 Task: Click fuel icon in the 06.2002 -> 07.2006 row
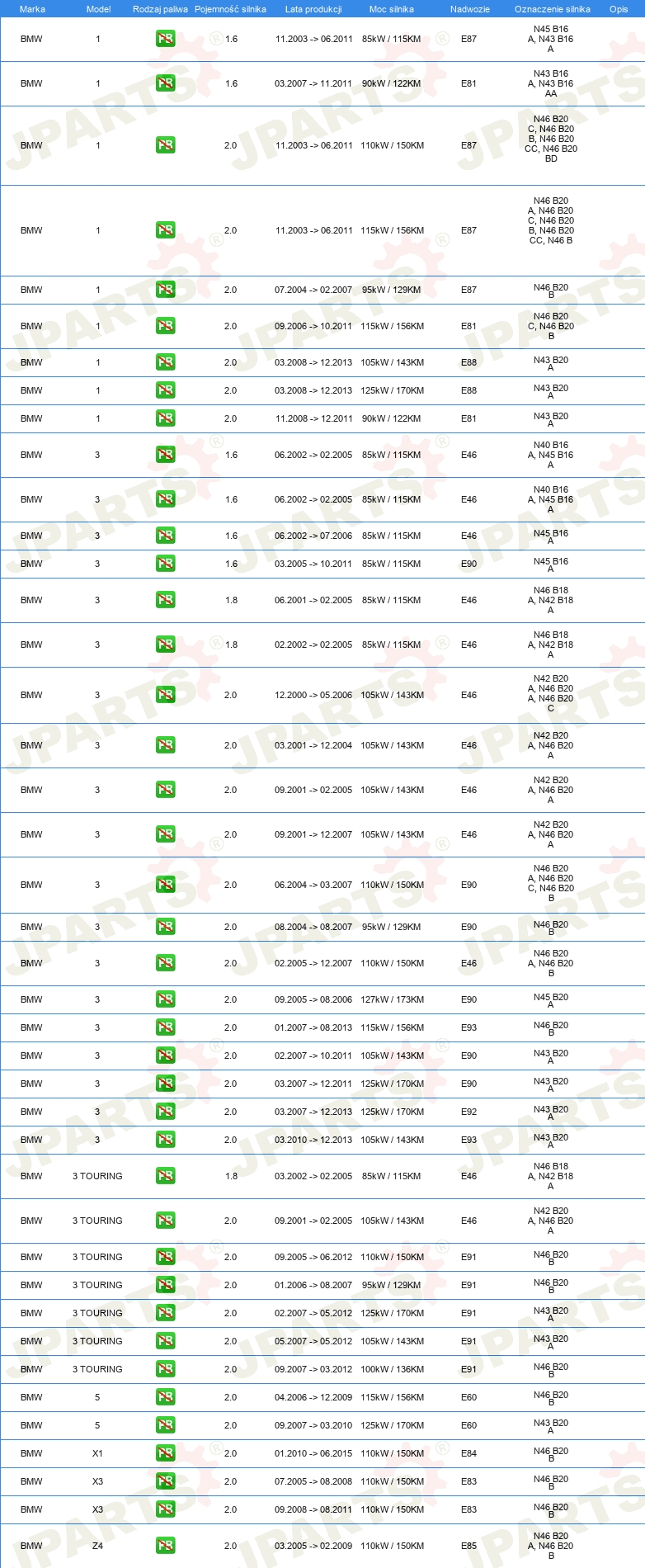(x=165, y=536)
